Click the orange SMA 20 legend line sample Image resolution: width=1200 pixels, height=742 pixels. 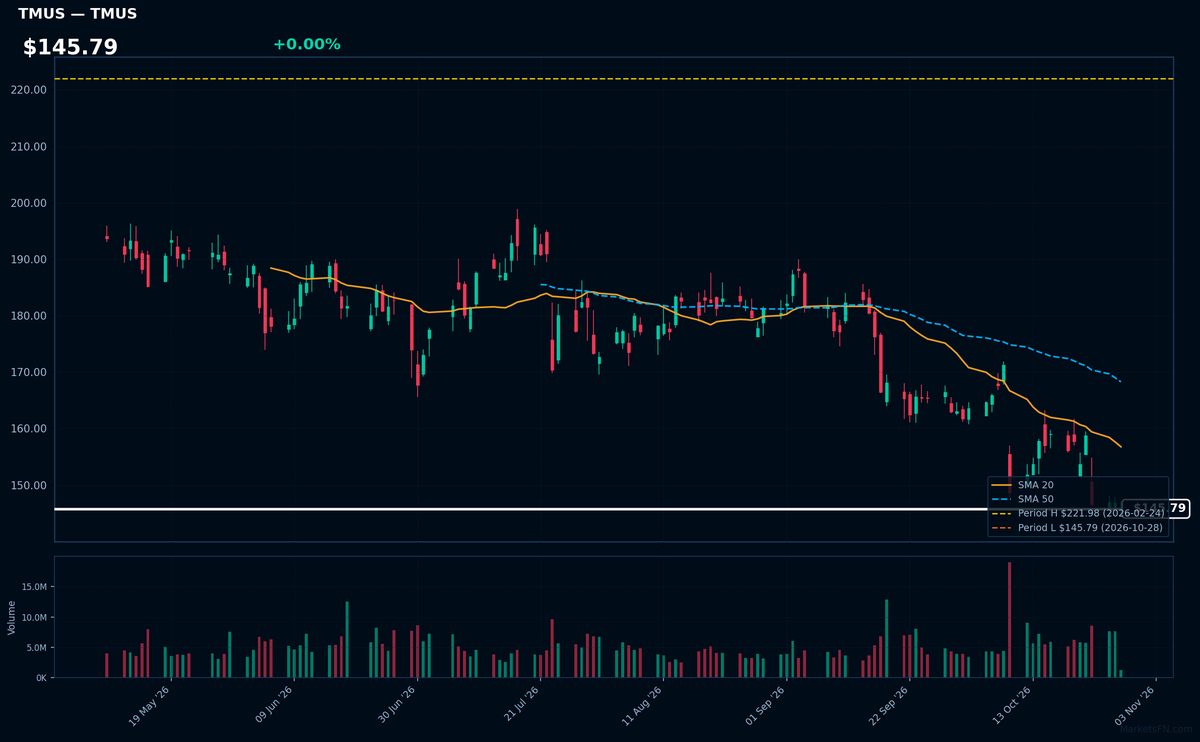[1002, 485]
